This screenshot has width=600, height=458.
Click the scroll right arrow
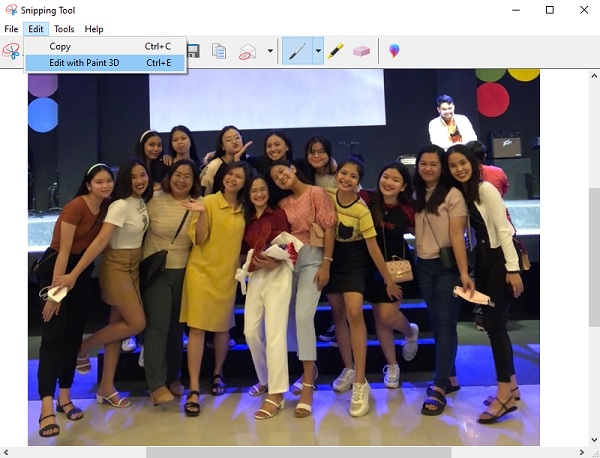[581, 453]
